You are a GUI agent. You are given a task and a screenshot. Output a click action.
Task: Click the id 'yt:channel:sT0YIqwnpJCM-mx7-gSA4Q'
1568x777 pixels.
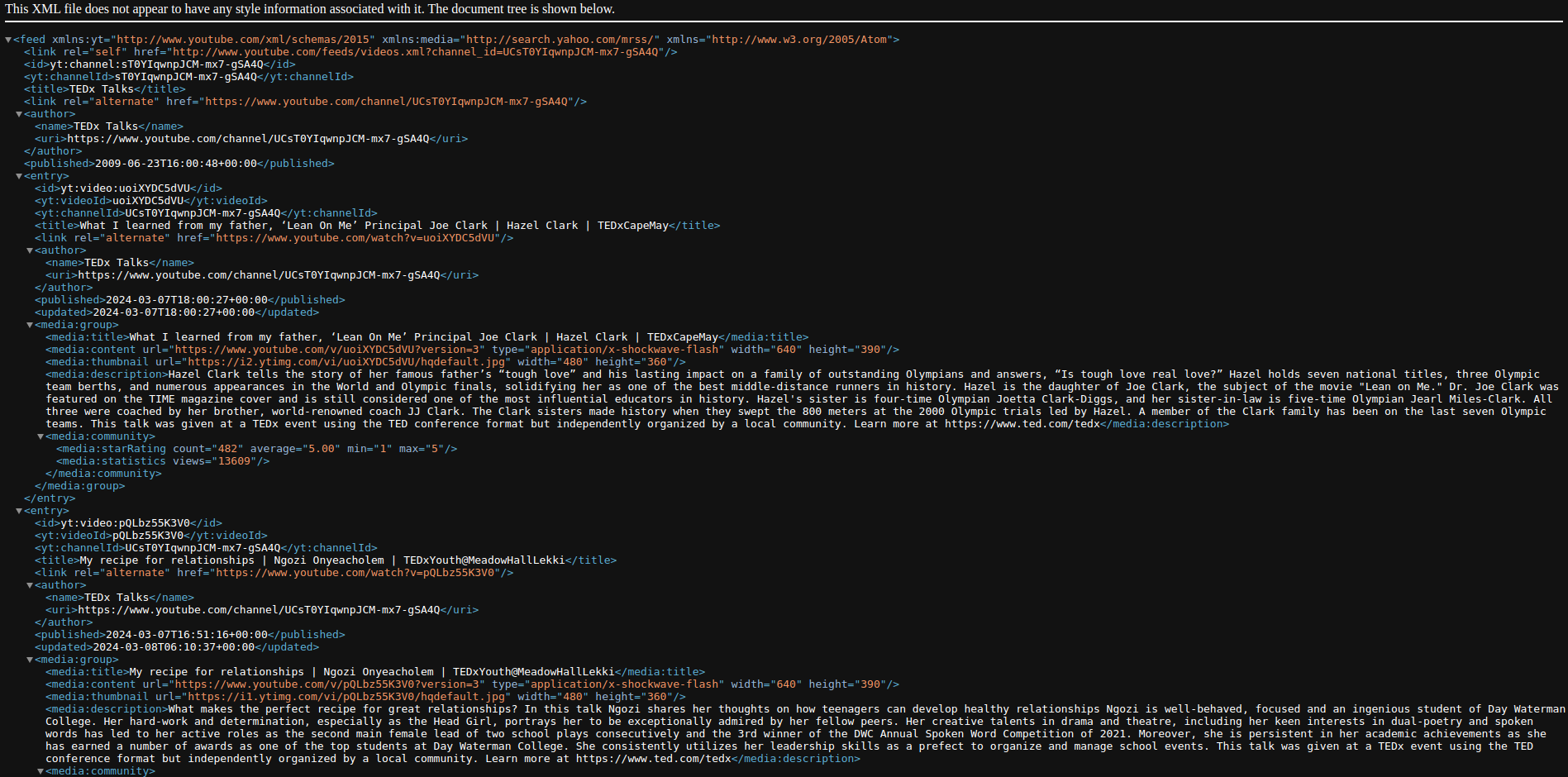click(x=156, y=64)
